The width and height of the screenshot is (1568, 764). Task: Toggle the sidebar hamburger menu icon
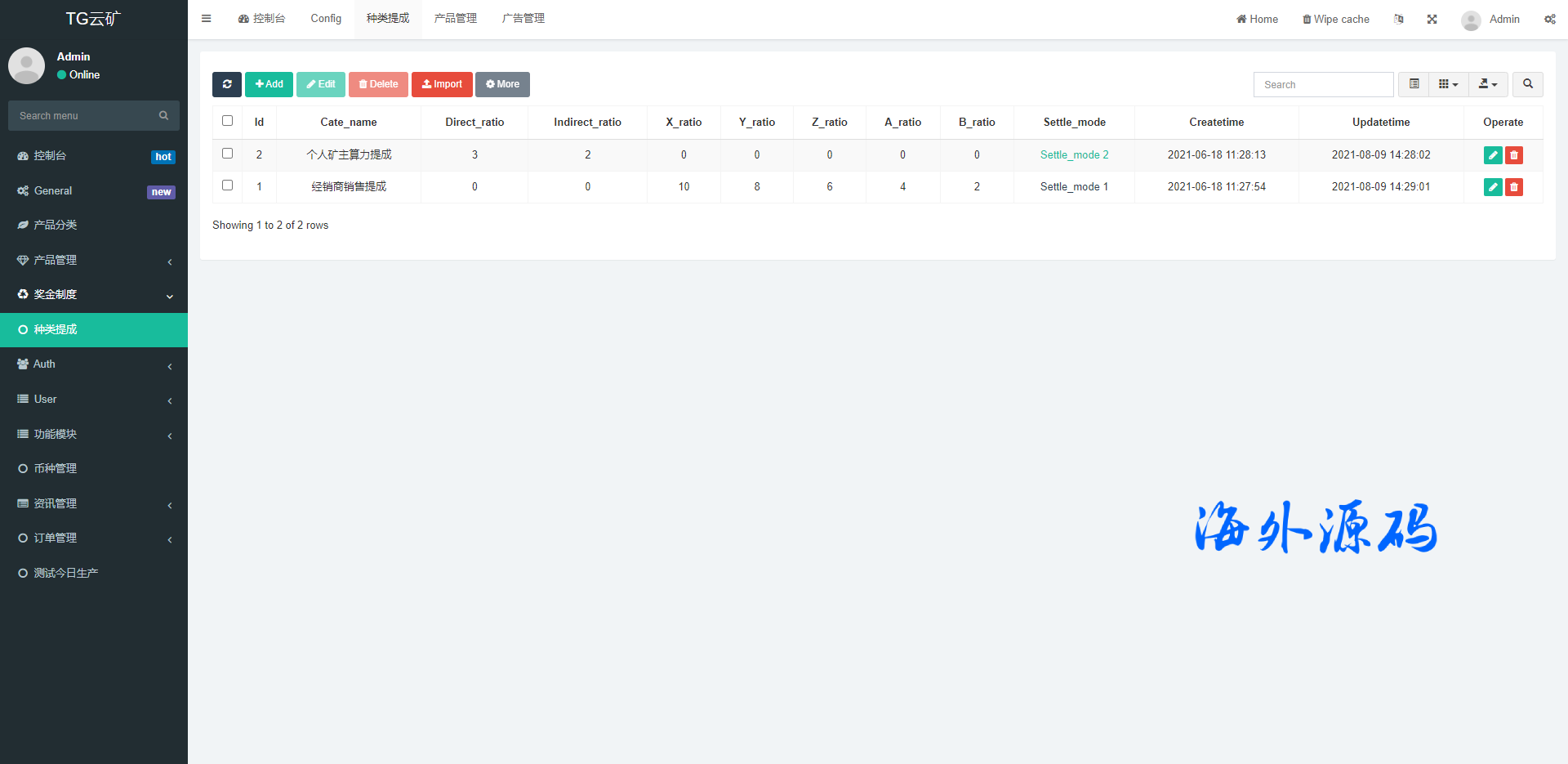(x=207, y=19)
